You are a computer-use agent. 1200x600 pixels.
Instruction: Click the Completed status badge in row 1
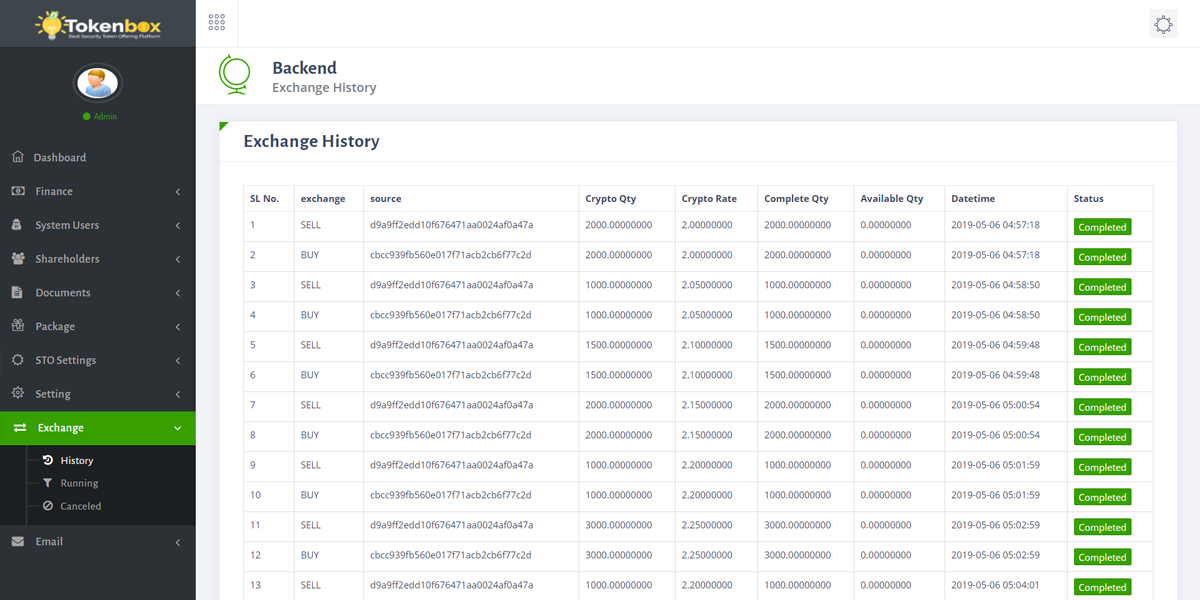[1102, 227]
